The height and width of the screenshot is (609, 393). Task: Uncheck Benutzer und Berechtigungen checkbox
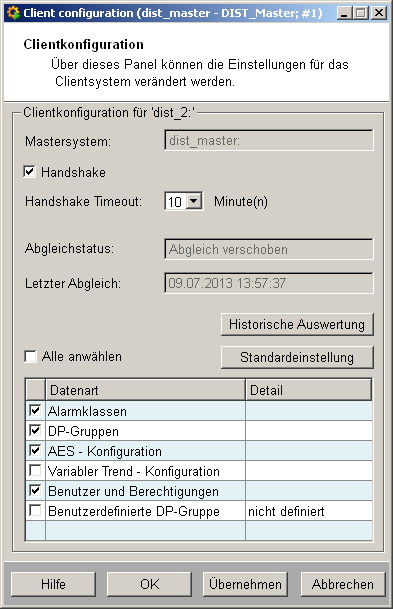click(x=35, y=491)
